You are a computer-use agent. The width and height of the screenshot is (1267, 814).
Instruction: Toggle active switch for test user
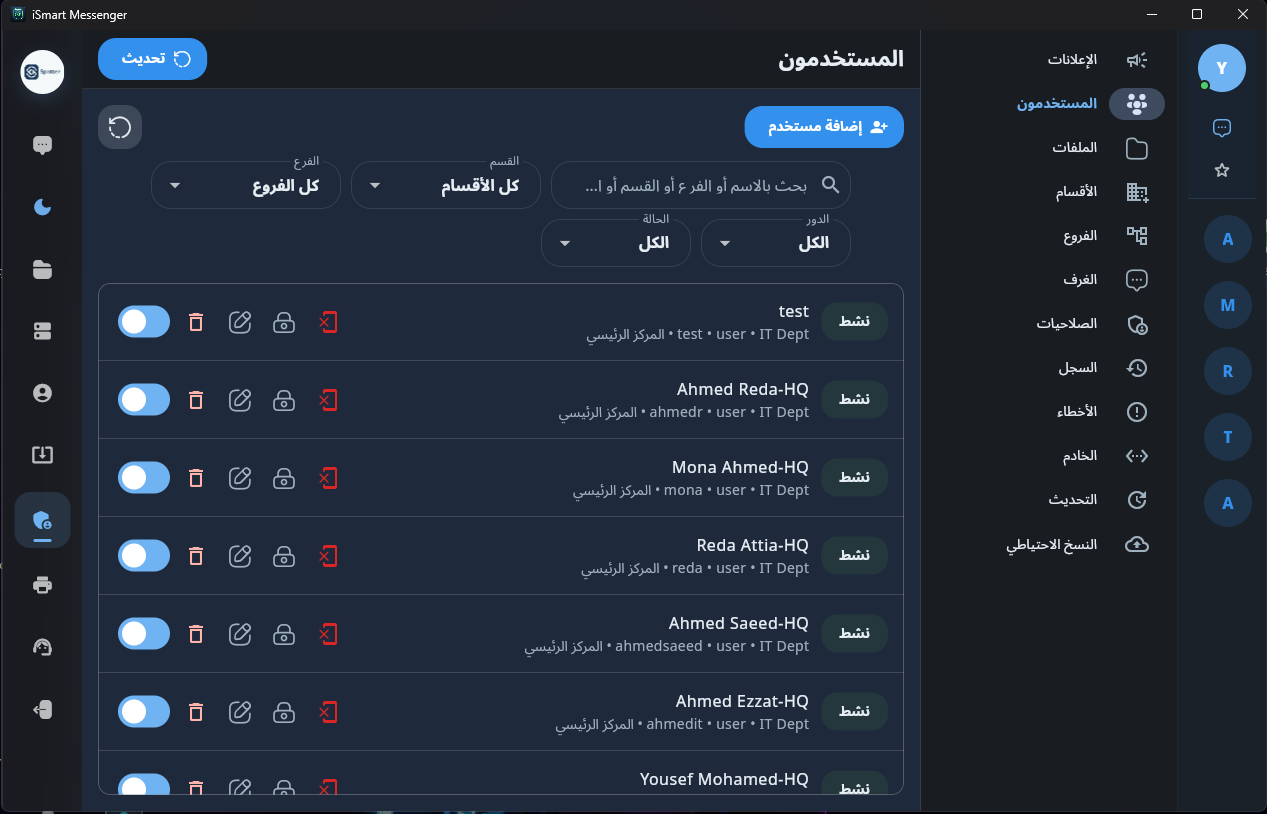(x=144, y=322)
